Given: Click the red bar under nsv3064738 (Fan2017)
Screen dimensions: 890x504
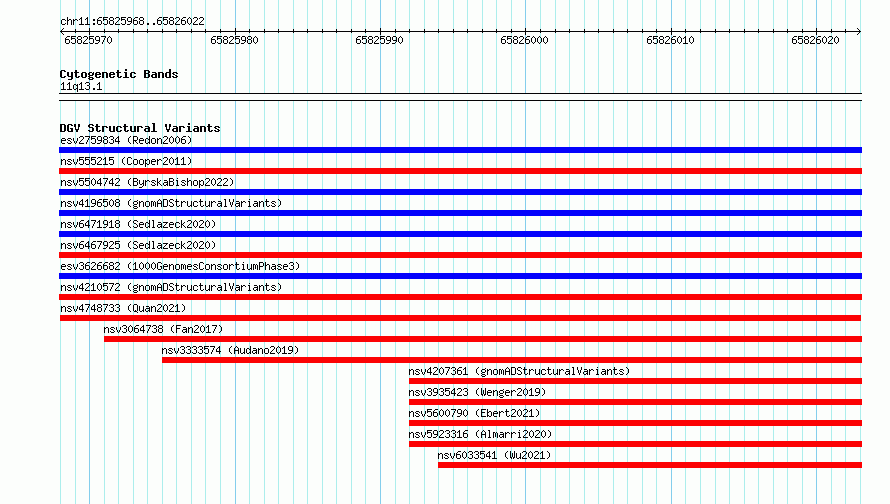Looking at the screenshot, I should point(483,339).
